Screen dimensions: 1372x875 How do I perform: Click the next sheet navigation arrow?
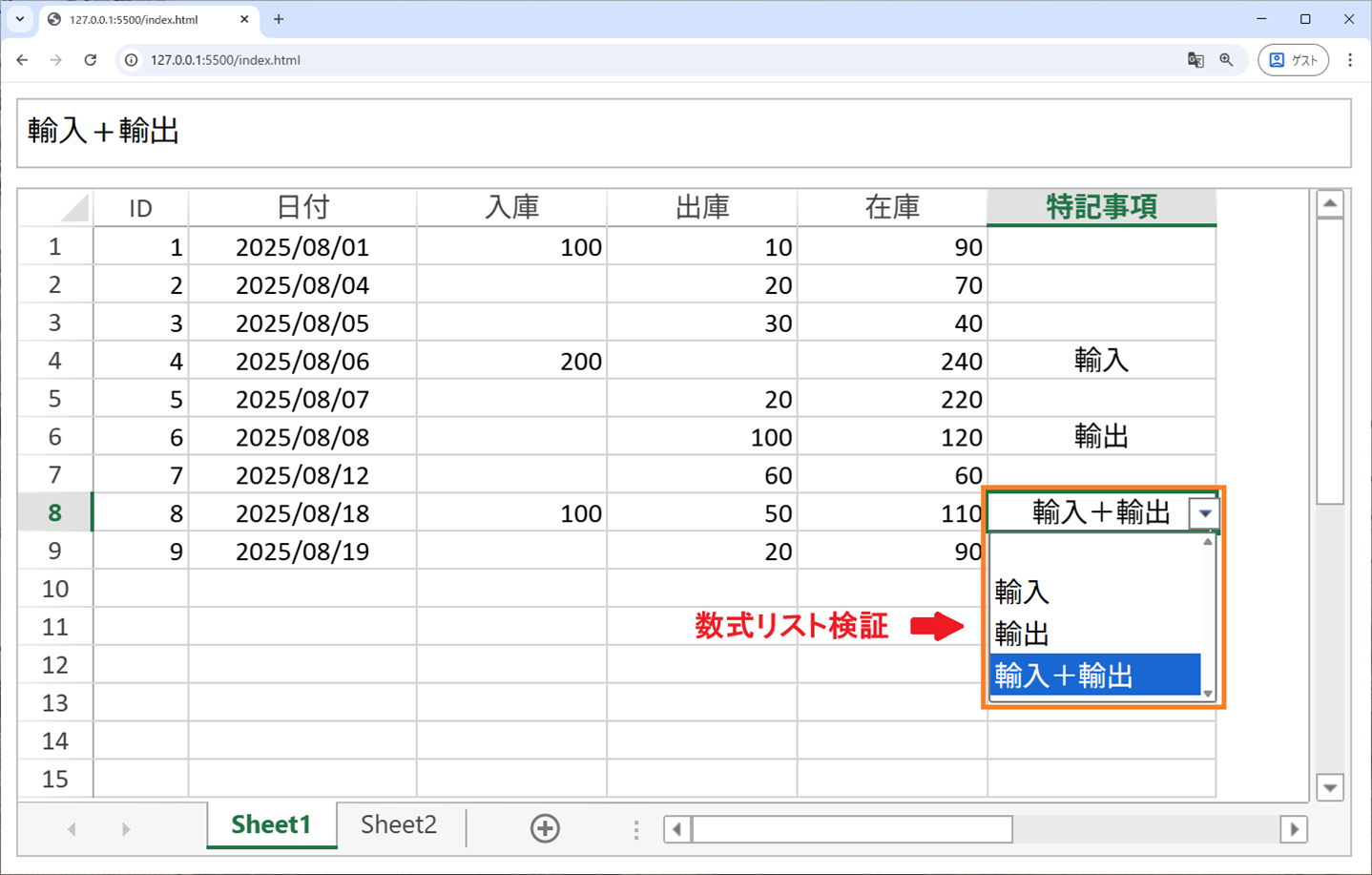tap(126, 829)
